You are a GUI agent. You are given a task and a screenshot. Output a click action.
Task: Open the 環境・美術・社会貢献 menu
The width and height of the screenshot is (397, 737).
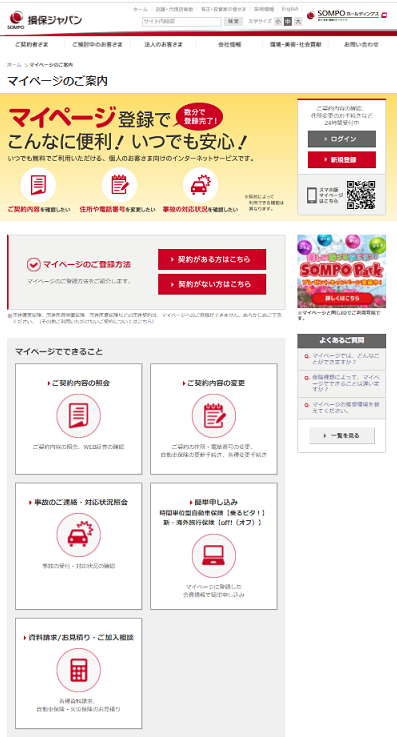point(295,45)
